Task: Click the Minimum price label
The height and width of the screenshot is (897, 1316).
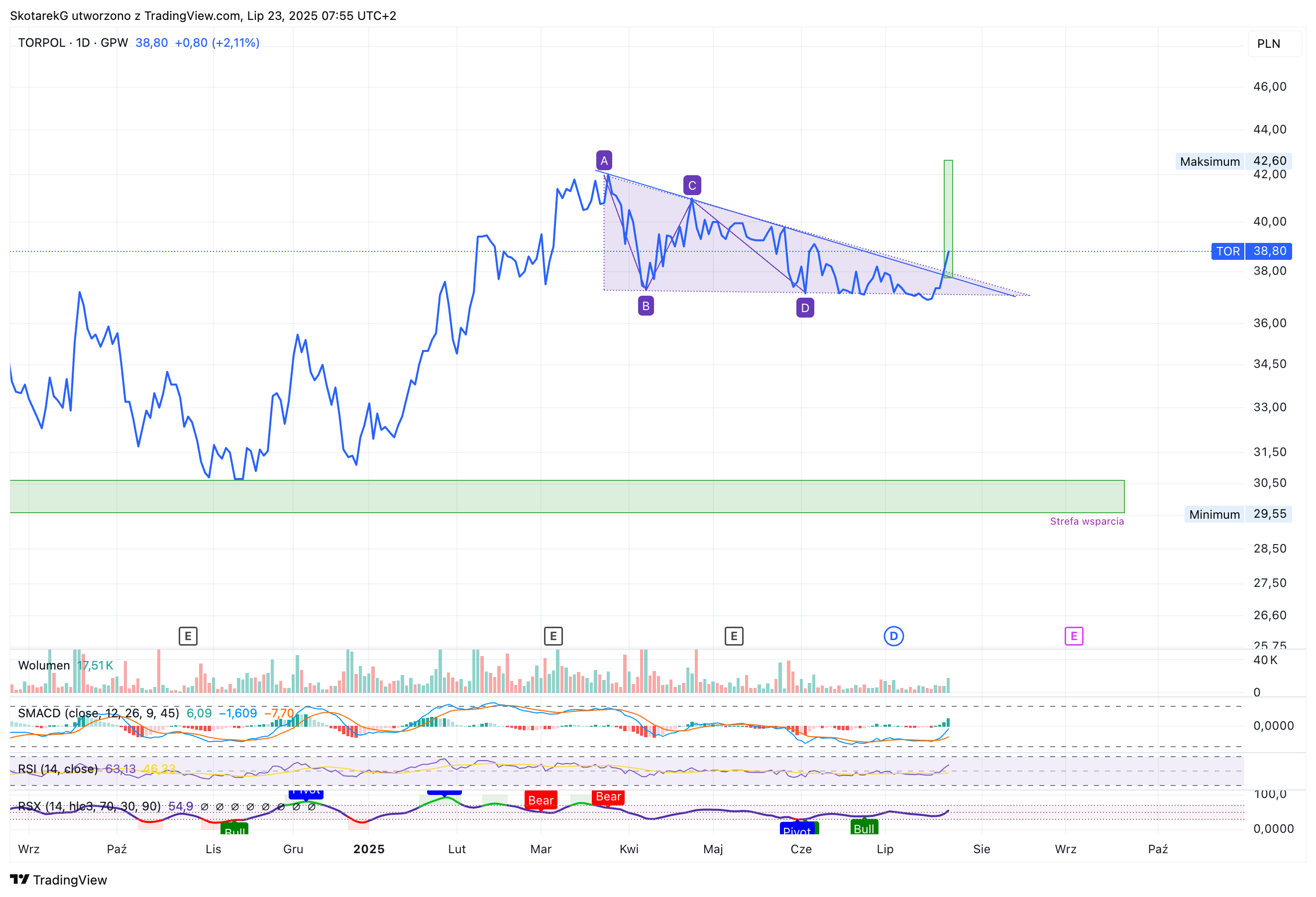Action: 1214,514
